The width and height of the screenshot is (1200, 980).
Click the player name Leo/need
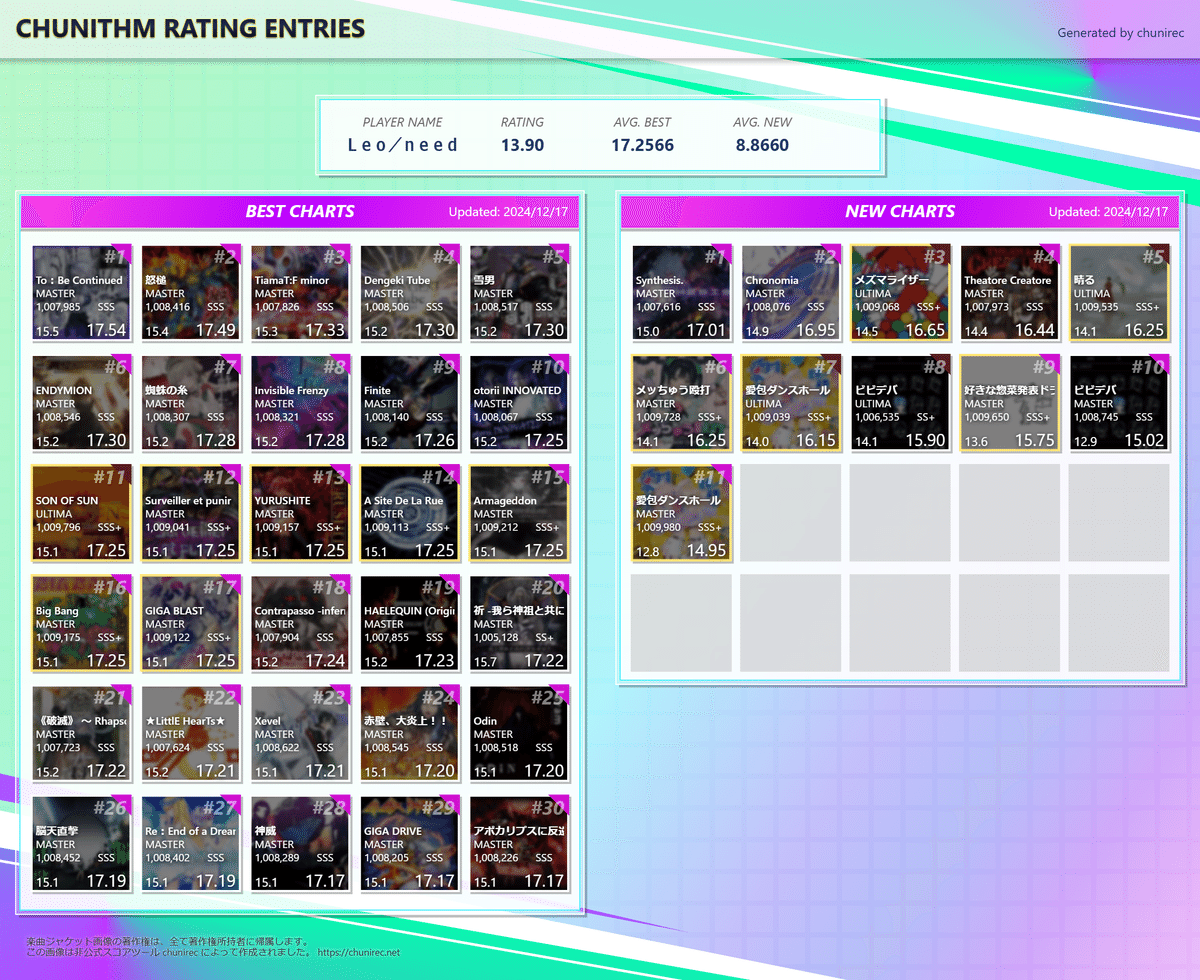point(402,145)
